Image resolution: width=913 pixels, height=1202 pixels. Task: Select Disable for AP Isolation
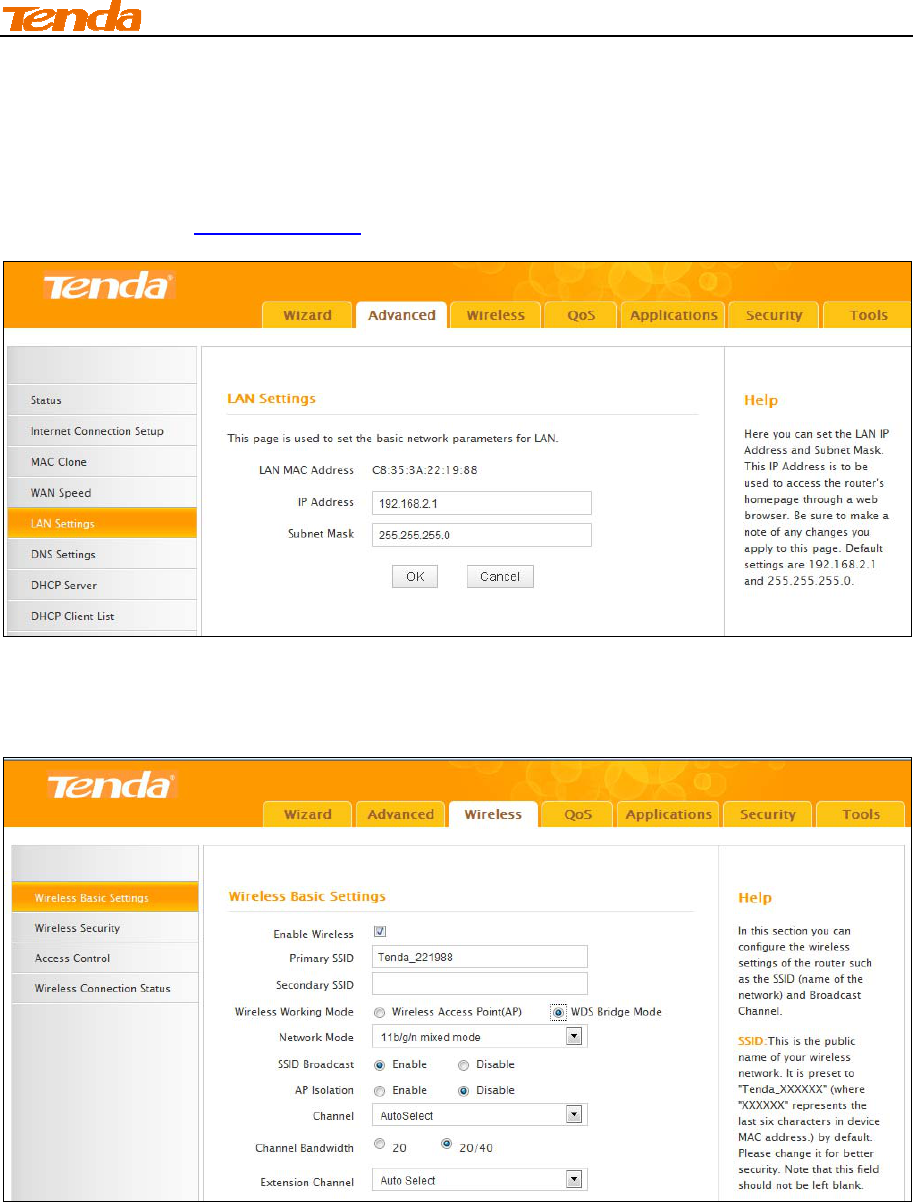coord(463,1091)
